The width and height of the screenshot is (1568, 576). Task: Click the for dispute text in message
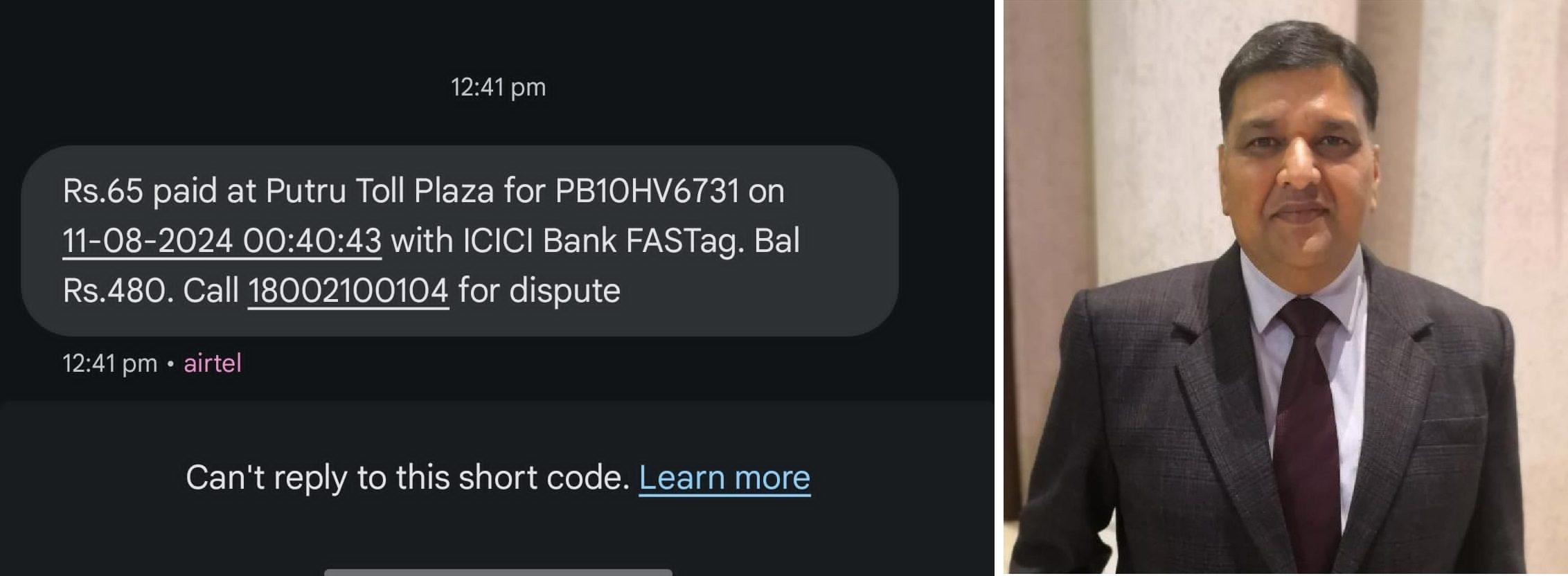(x=539, y=291)
